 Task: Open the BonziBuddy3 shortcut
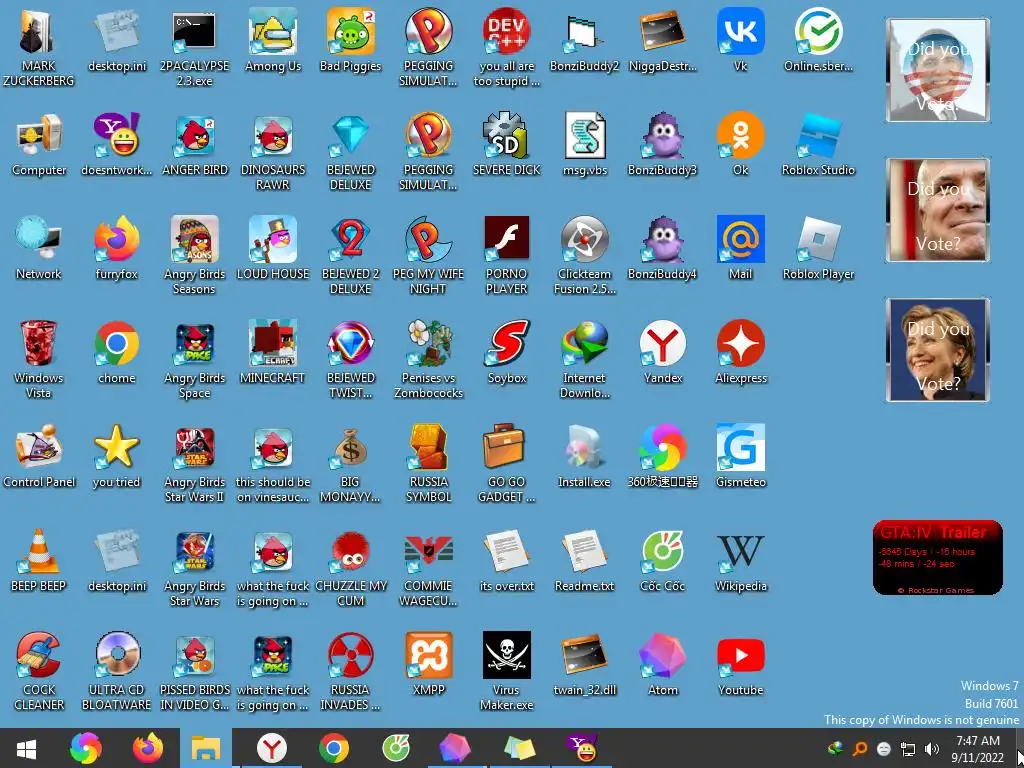click(x=662, y=144)
